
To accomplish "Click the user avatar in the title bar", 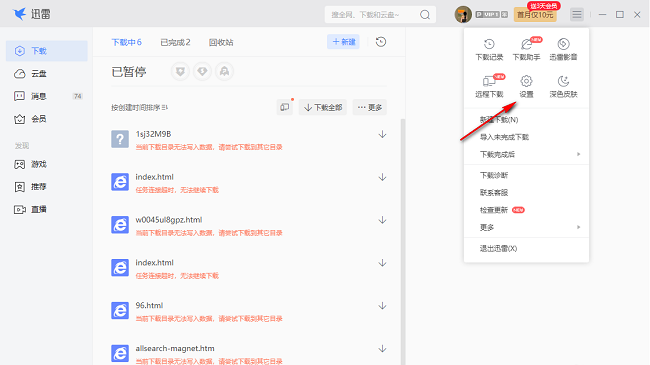I will click(463, 15).
